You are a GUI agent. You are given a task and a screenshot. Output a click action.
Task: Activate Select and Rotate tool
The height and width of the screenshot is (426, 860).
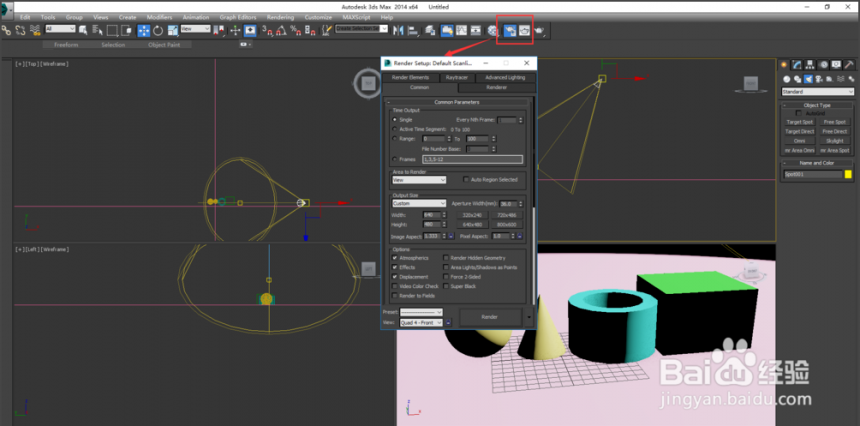pyautogui.click(x=158, y=30)
